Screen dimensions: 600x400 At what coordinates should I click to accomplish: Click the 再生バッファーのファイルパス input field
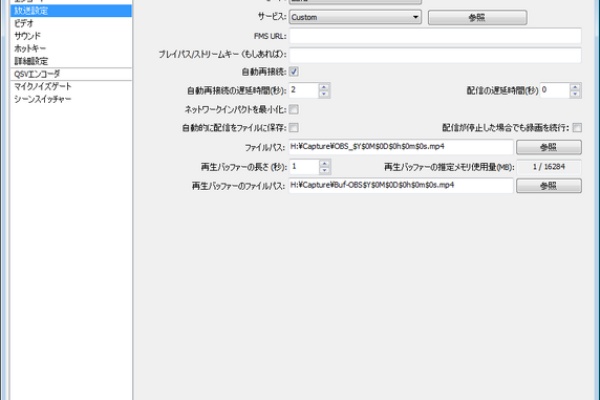401,186
